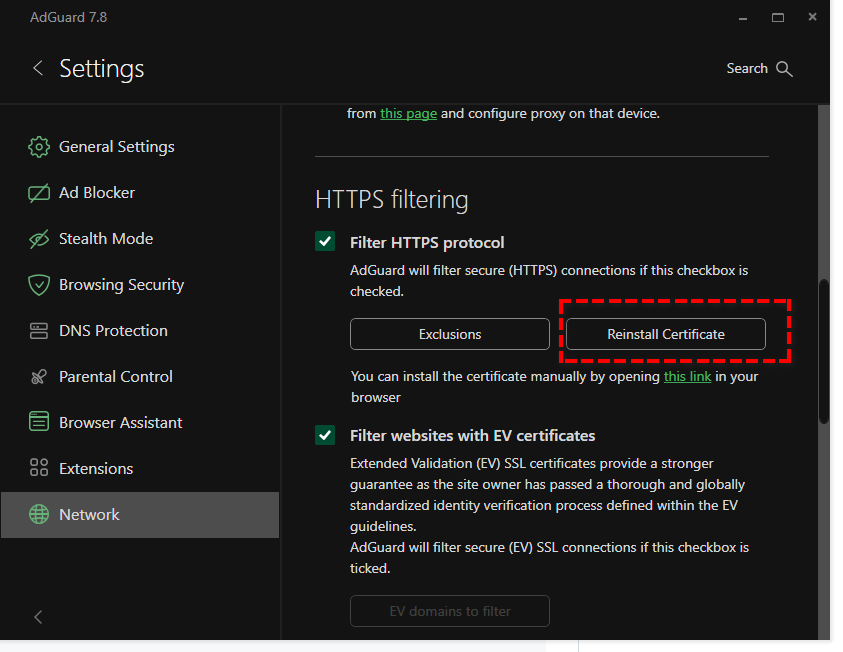
Task: Open Parental Control section
Action: 140,377
